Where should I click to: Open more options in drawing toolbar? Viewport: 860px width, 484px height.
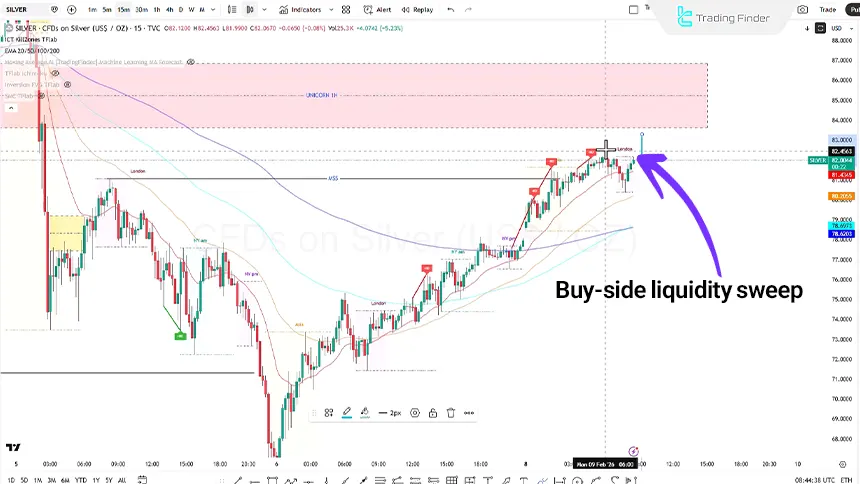[x=469, y=413]
